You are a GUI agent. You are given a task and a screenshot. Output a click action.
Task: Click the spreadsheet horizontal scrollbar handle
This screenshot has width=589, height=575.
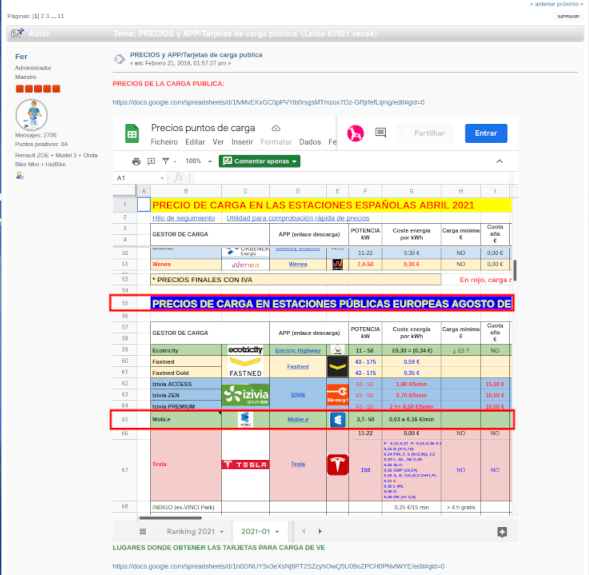[x=170, y=518]
